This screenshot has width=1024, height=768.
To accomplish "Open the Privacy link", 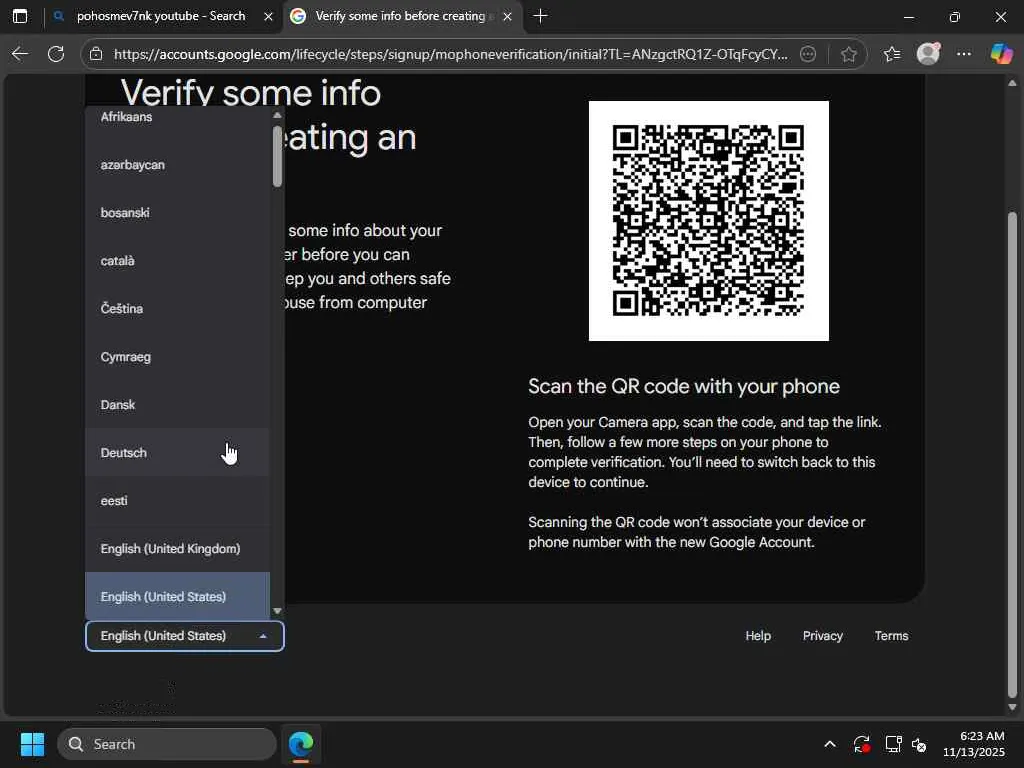I will (822, 636).
